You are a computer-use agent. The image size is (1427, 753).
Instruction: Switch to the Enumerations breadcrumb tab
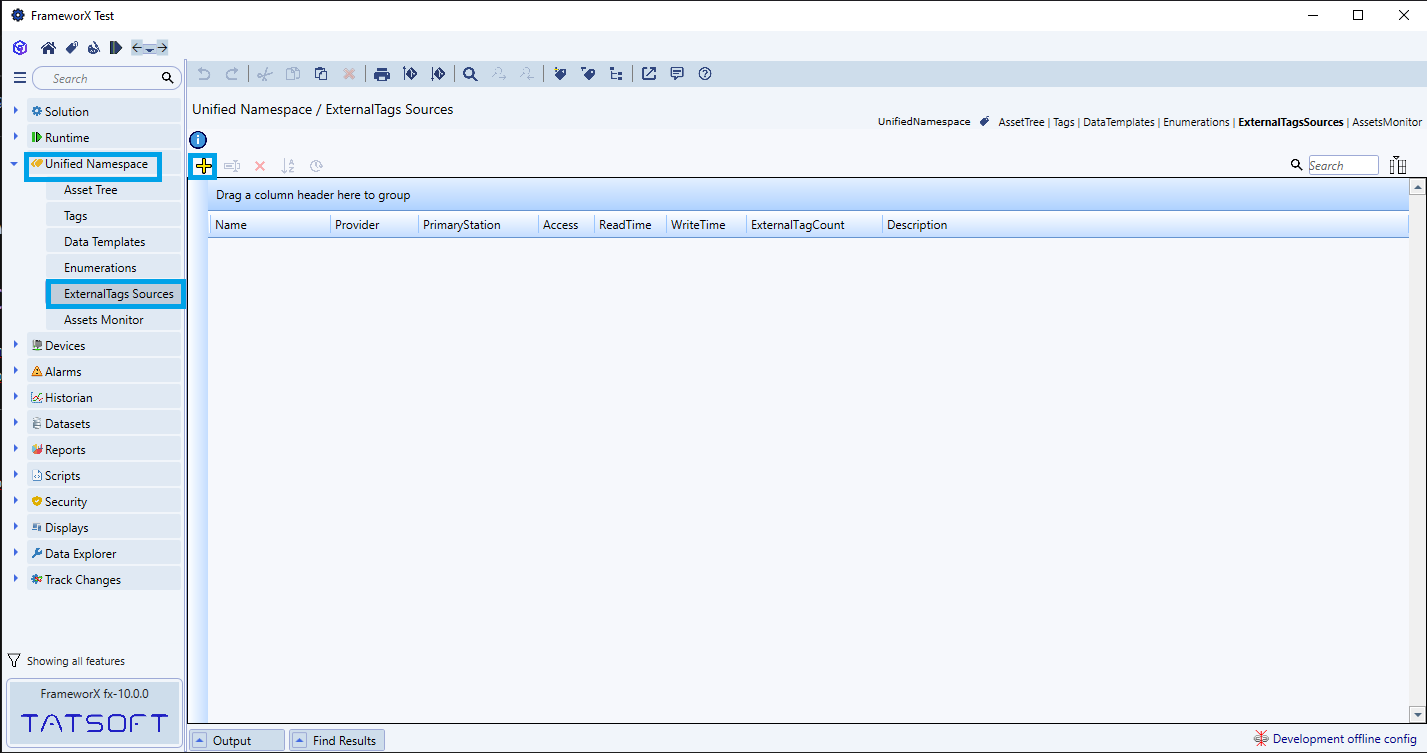(x=1196, y=122)
